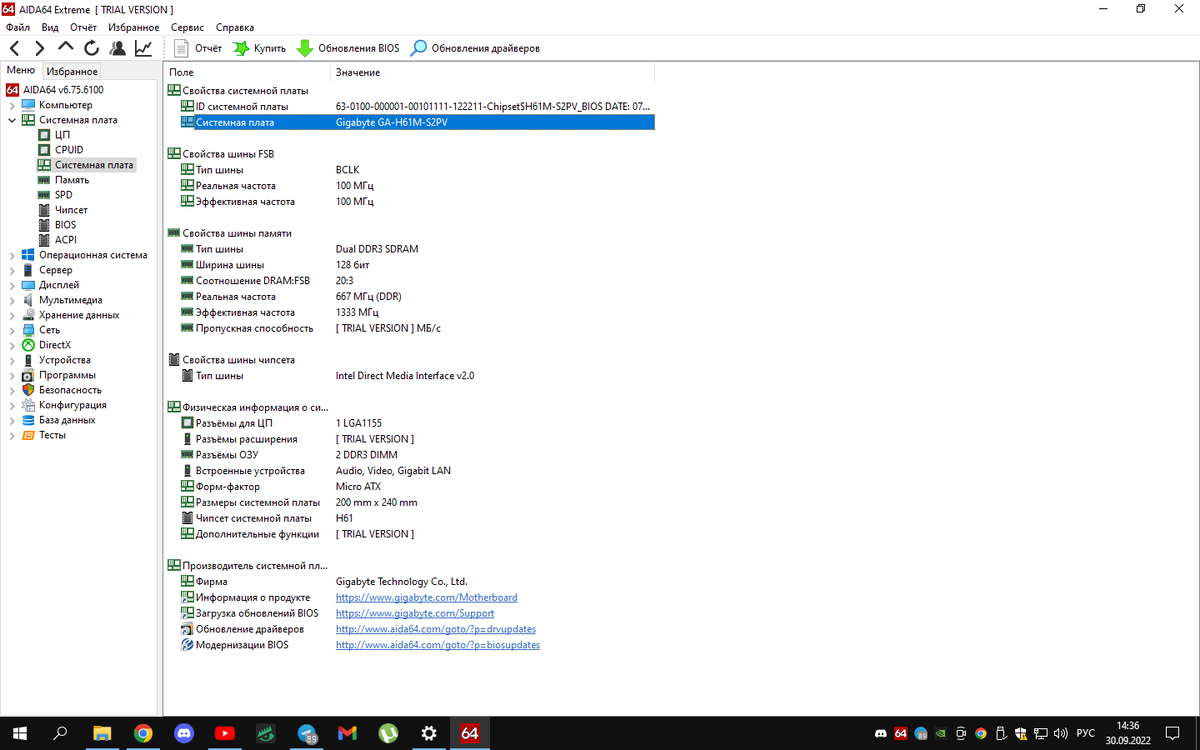Expand the Операционная система tree node
The width and height of the screenshot is (1200, 750).
[x=12, y=255]
